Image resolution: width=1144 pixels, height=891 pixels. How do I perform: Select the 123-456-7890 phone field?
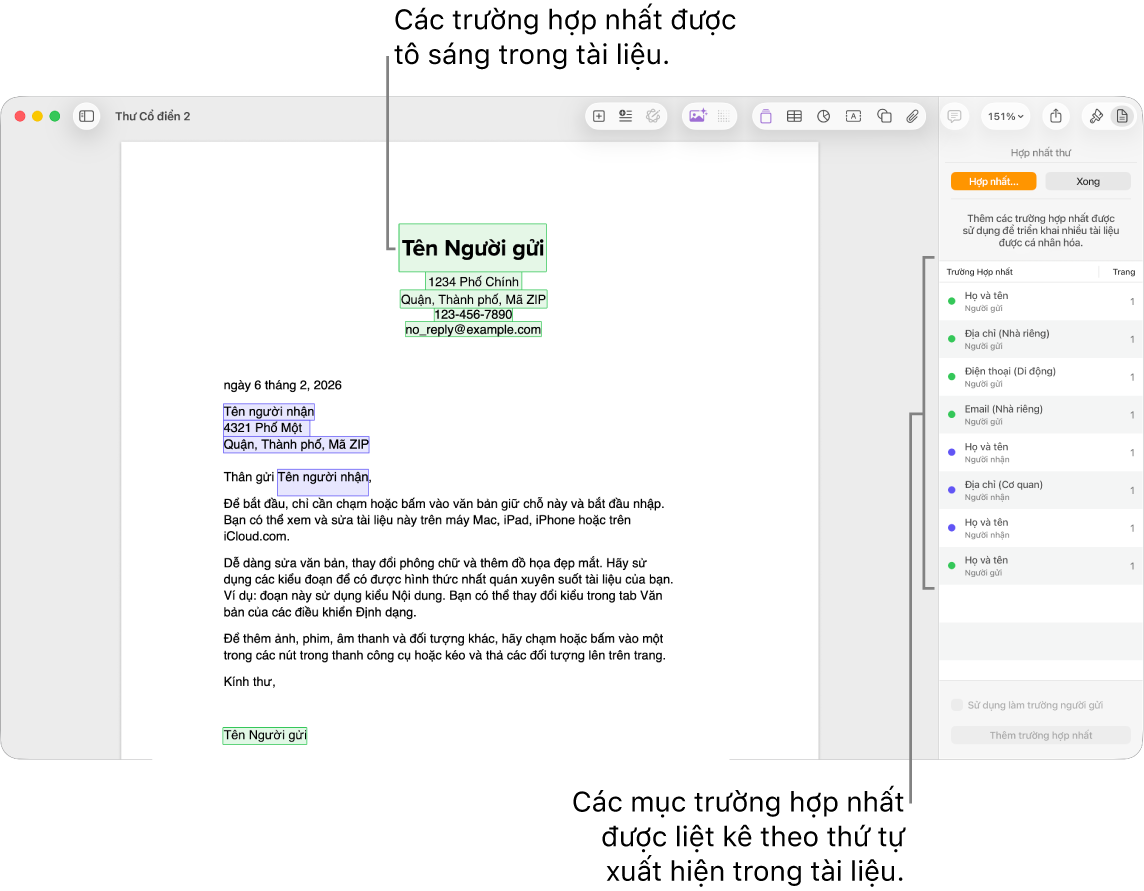point(474,315)
